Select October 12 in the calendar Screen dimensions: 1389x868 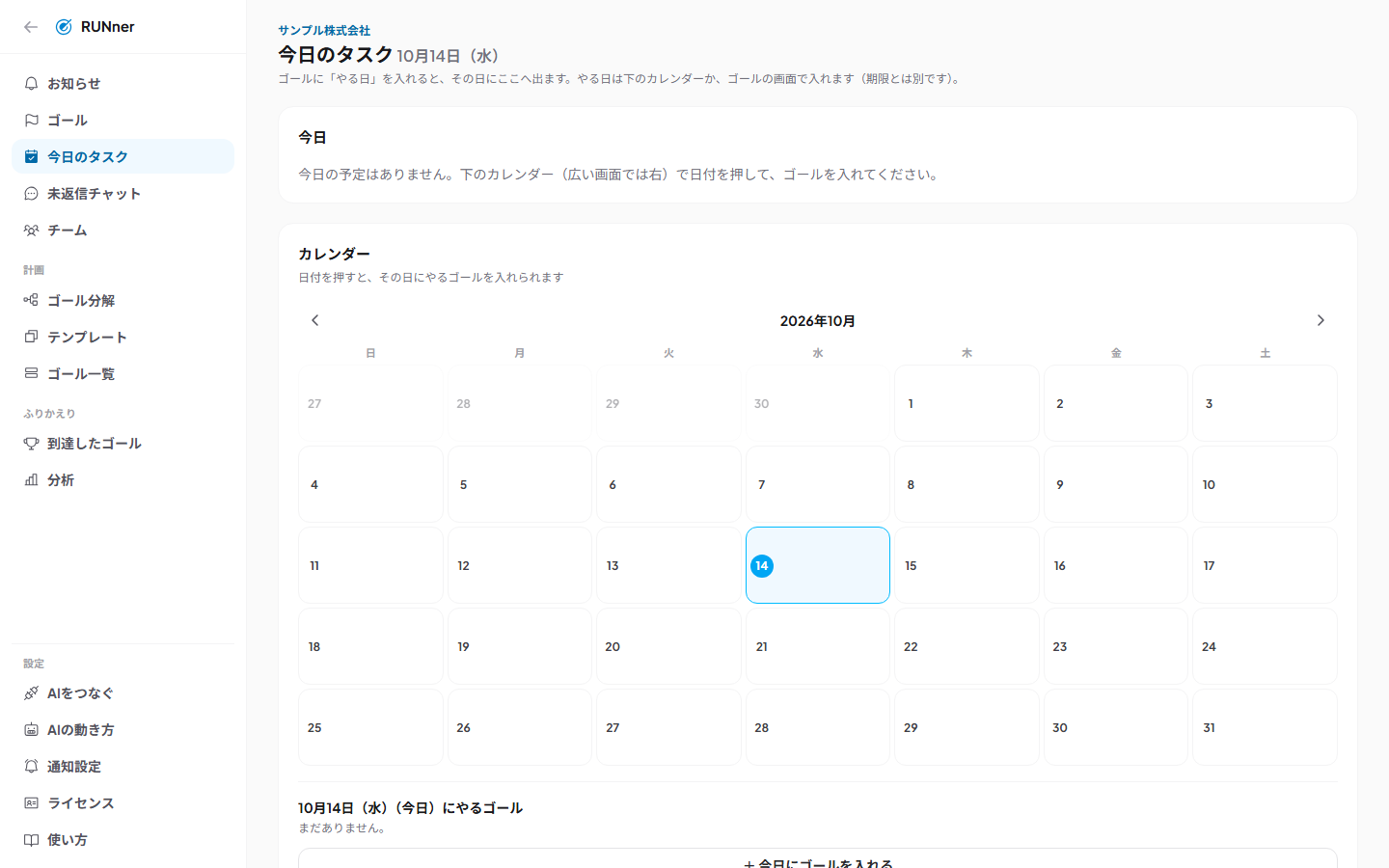[x=520, y=565]
